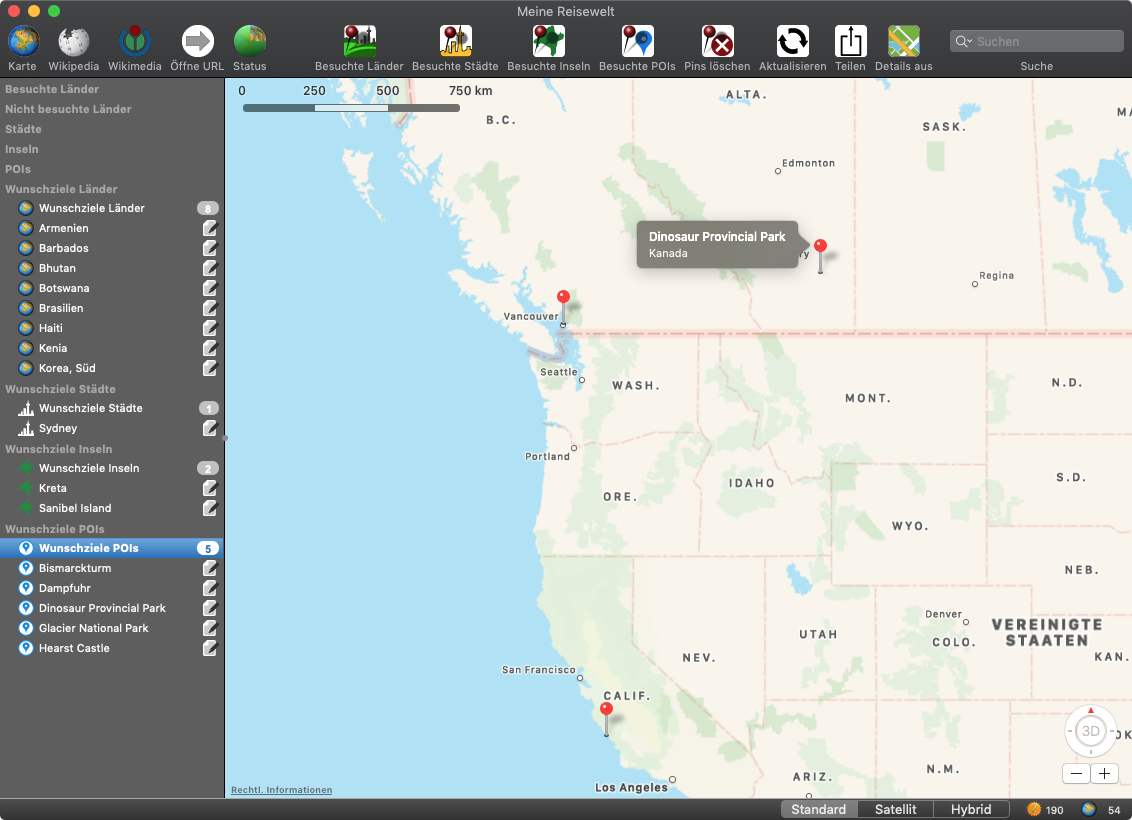Click the Pins löschen icon
The image size is (1132, 820).
[717, 42]
